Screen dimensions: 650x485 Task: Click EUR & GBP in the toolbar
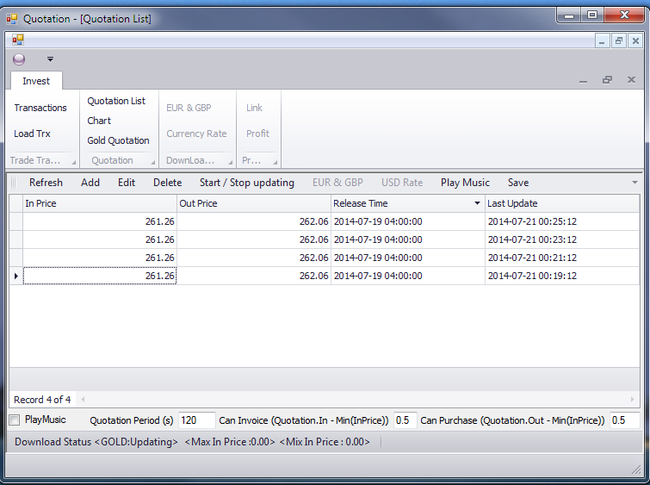click(x=337, y=182)
